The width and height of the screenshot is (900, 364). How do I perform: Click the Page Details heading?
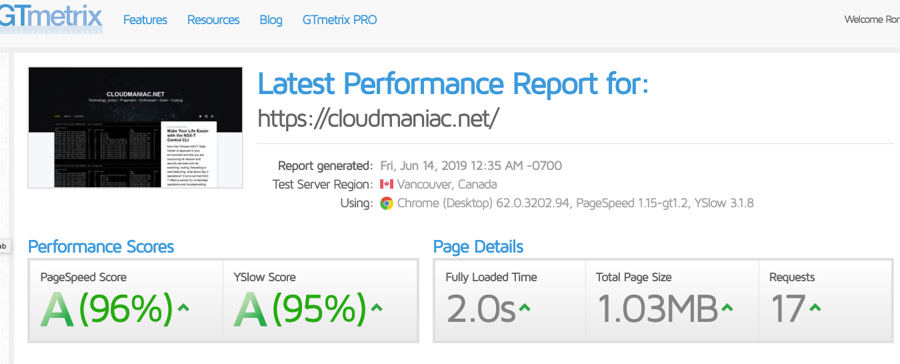[478, 247]
